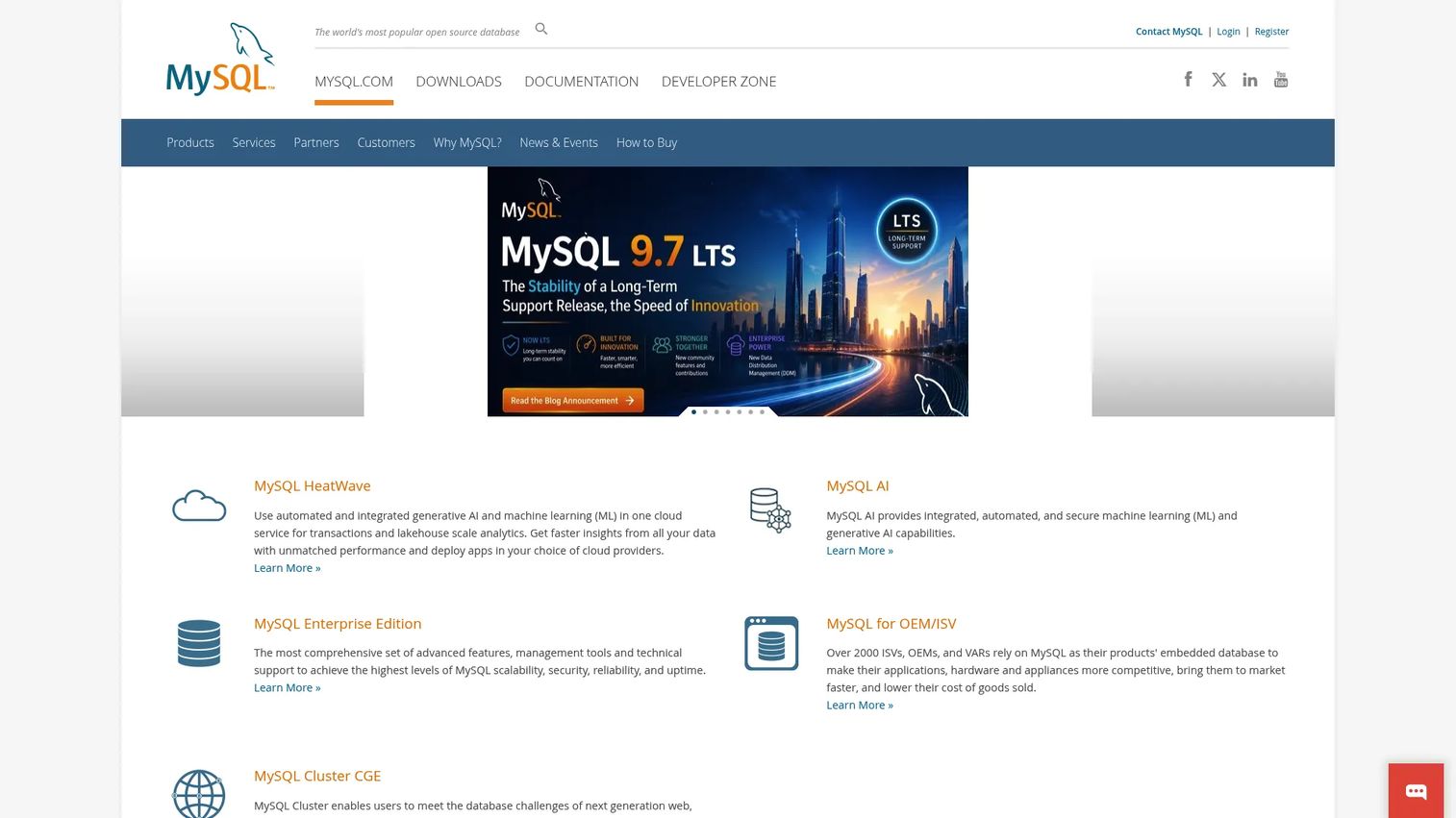Click Learn More under MySQL HeatWave

[x=288, y=568]
